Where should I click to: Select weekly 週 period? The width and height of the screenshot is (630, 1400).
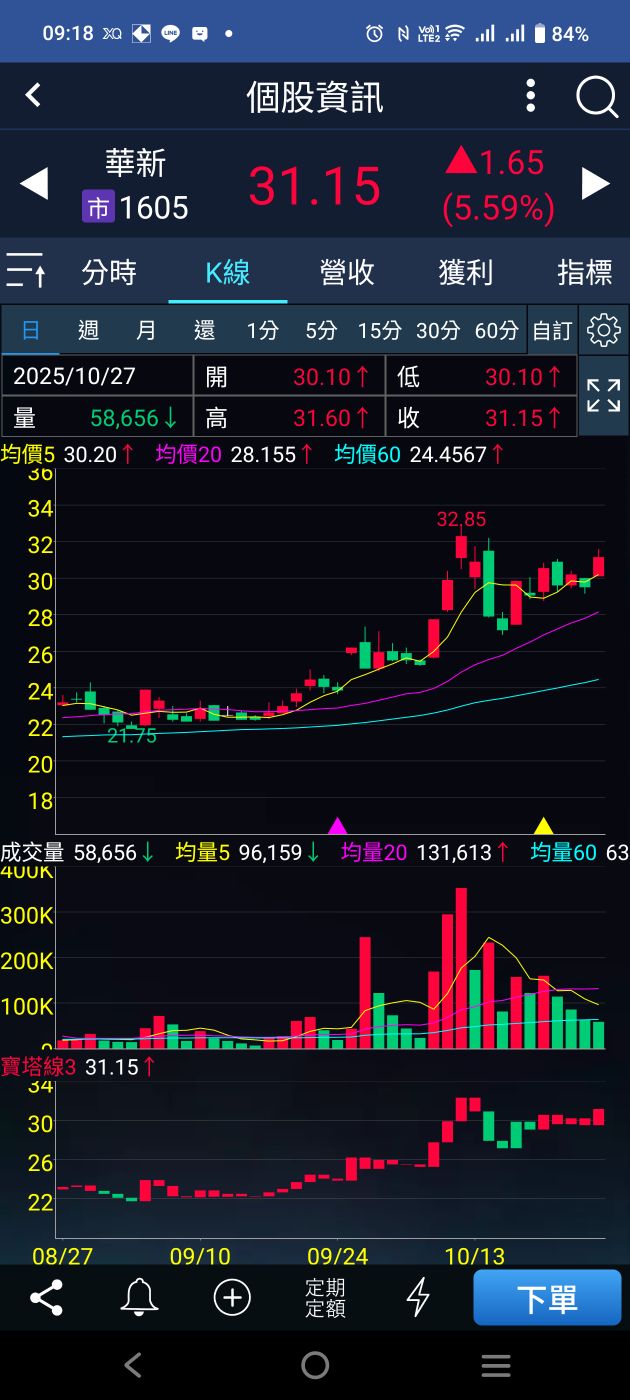(x=88, y=330)
